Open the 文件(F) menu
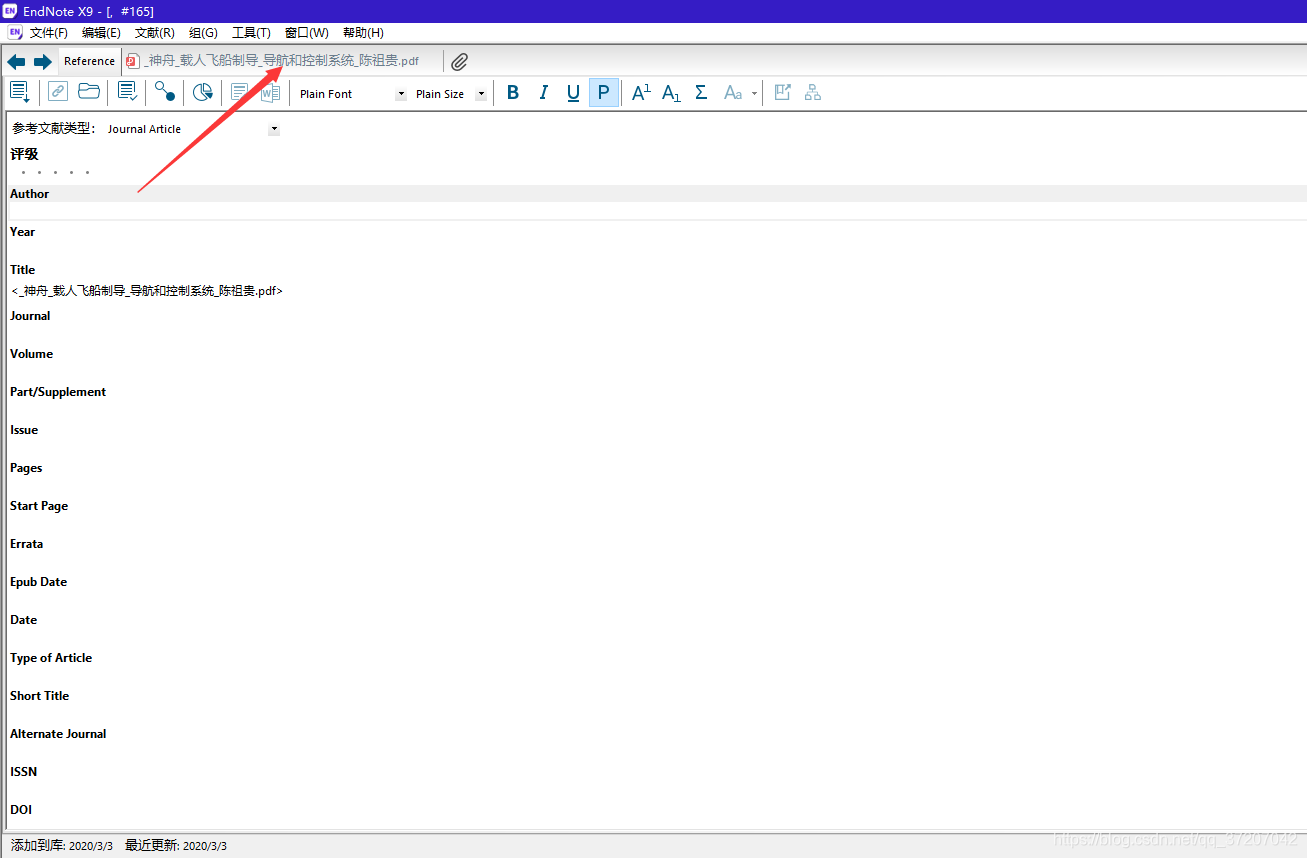 tap(49, 33)
